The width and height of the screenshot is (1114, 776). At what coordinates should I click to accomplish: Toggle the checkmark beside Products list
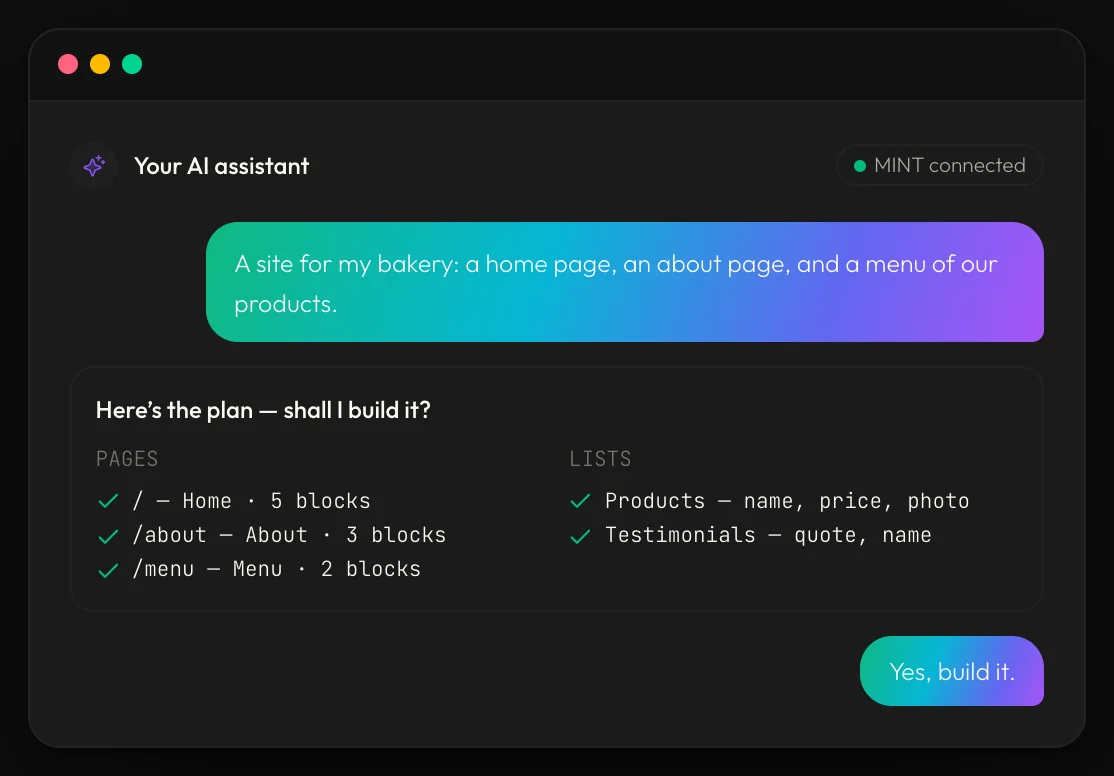[x=580, y=501]
